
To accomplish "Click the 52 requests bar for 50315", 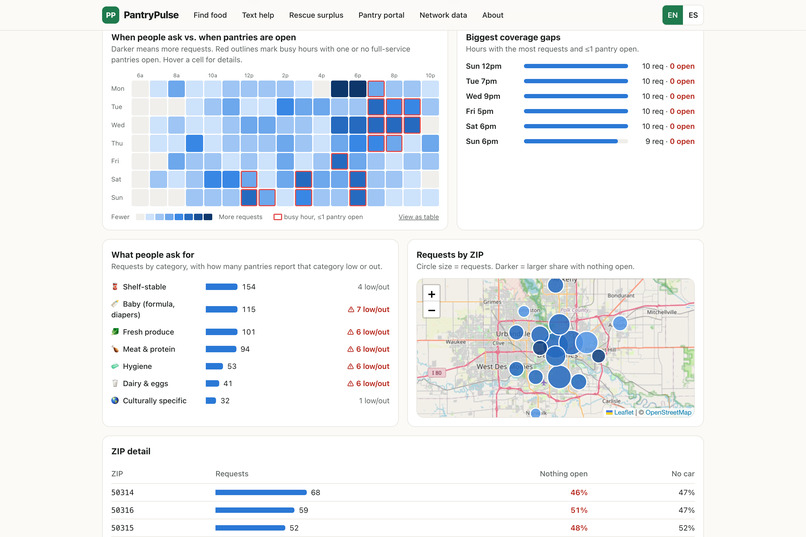I will [250, 528].
